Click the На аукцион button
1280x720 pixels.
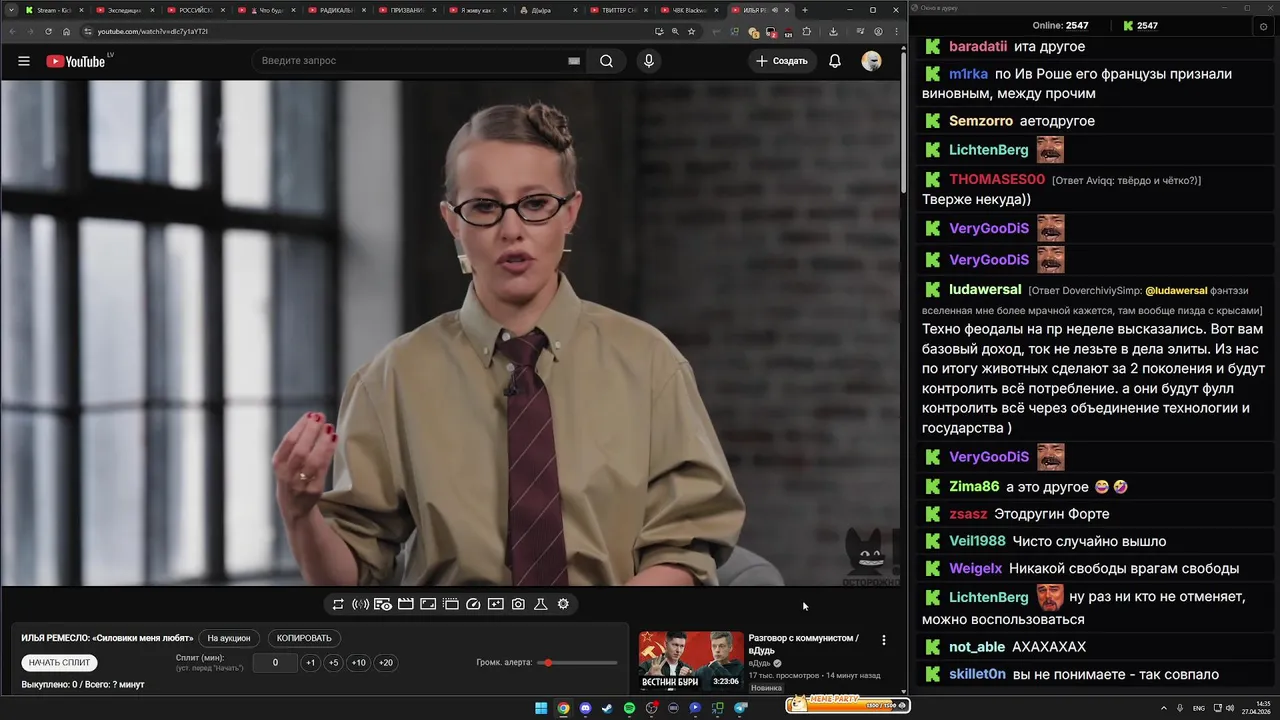pos(229,638)
